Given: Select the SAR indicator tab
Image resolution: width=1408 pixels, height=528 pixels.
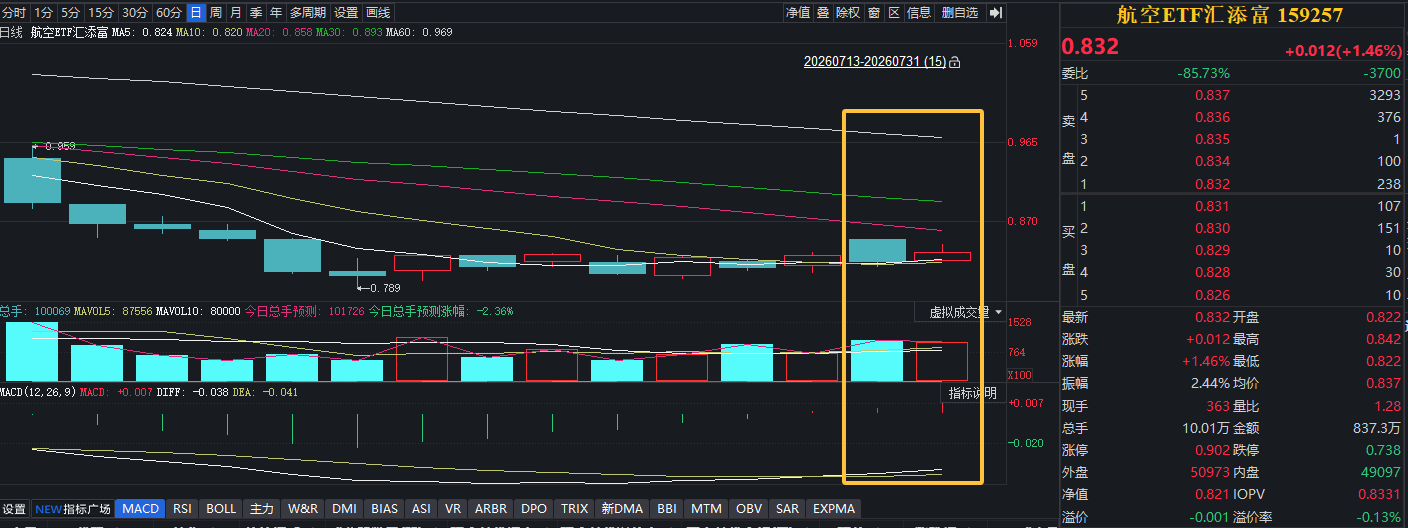Looking at the screenshot, I should pos(787,509).
